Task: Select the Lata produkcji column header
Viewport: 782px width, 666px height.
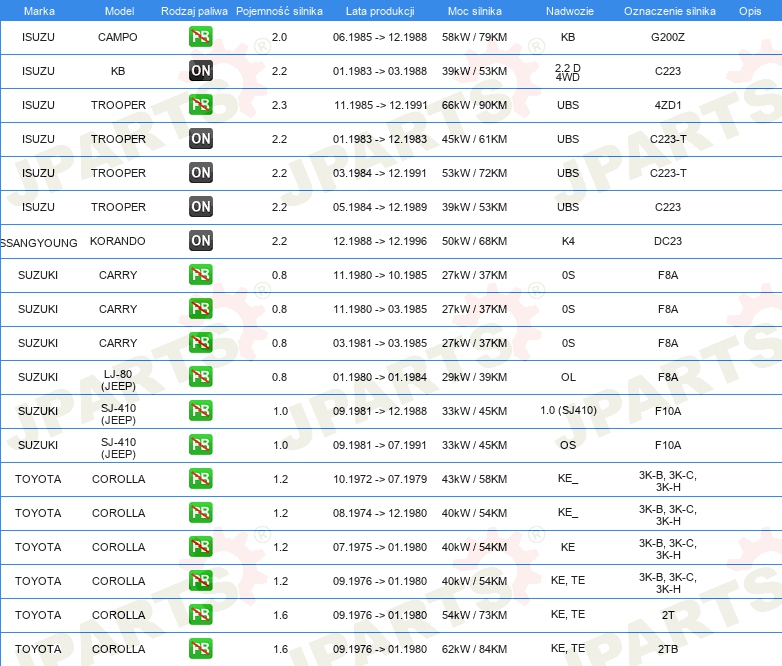Action: point(380,11)
